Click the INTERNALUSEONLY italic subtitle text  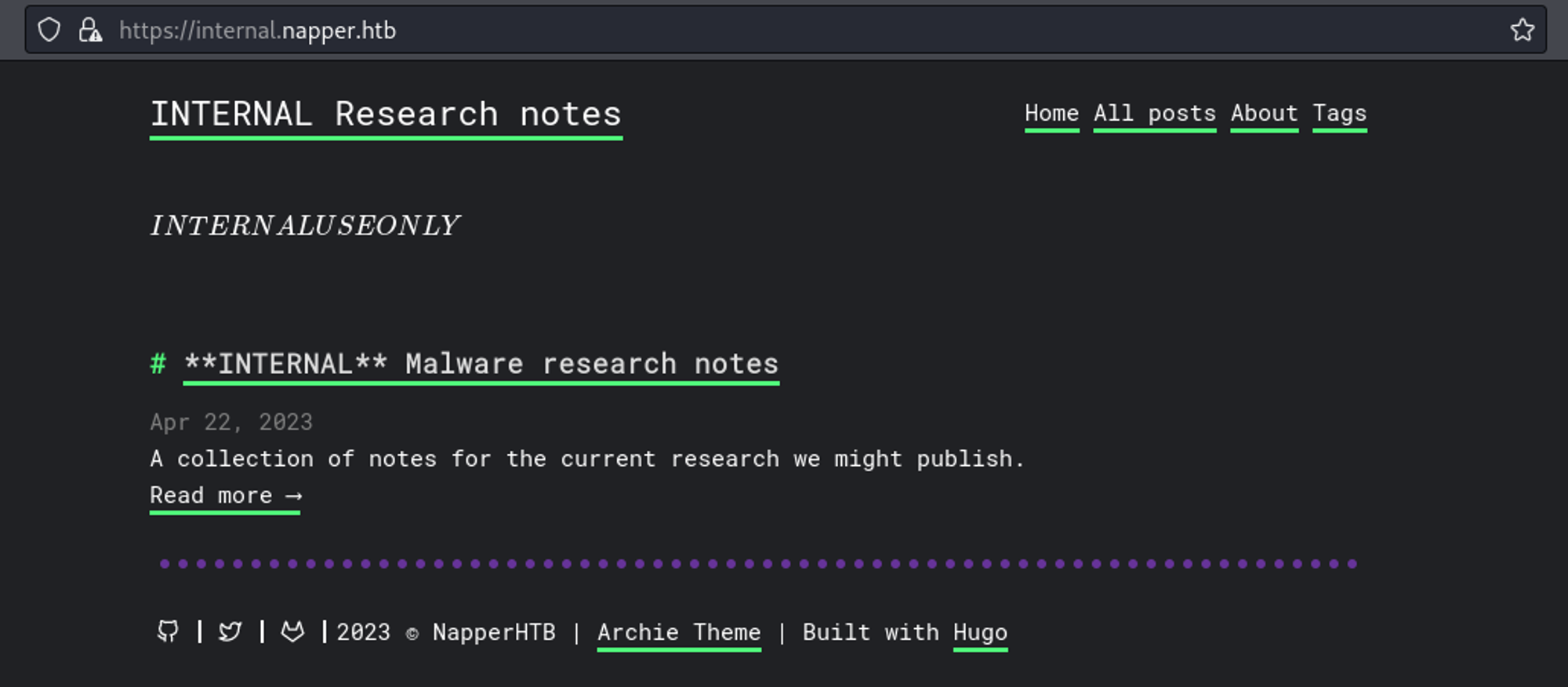click(x=304, y=226)
